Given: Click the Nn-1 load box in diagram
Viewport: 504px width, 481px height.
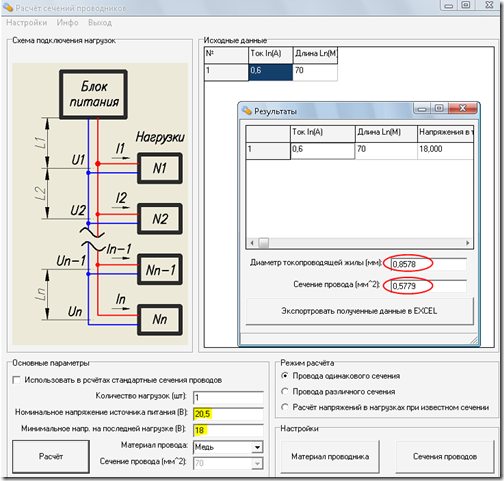Looking at the screenshot, I should pyautogui.click(x=160, y=270).
